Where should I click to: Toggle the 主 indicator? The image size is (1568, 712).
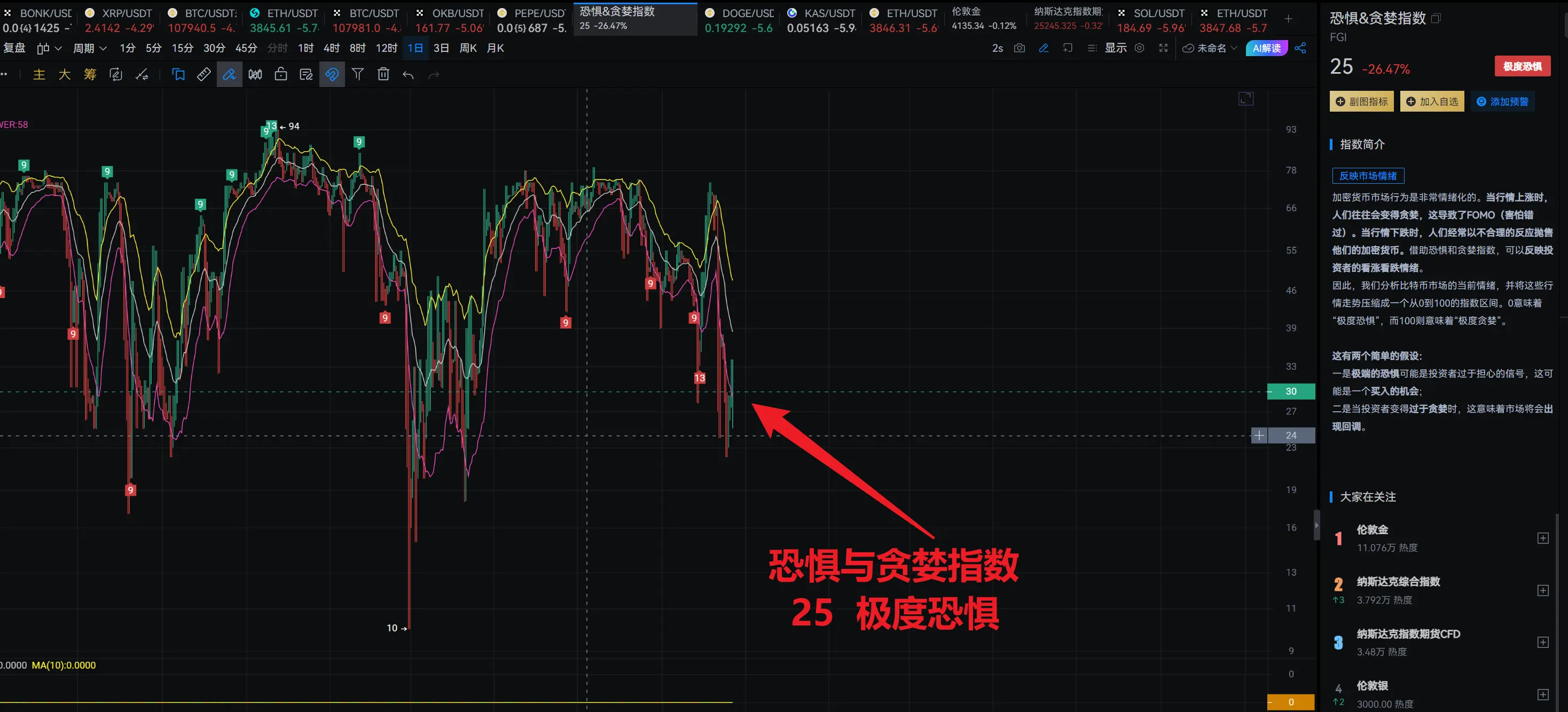point(39,74)
